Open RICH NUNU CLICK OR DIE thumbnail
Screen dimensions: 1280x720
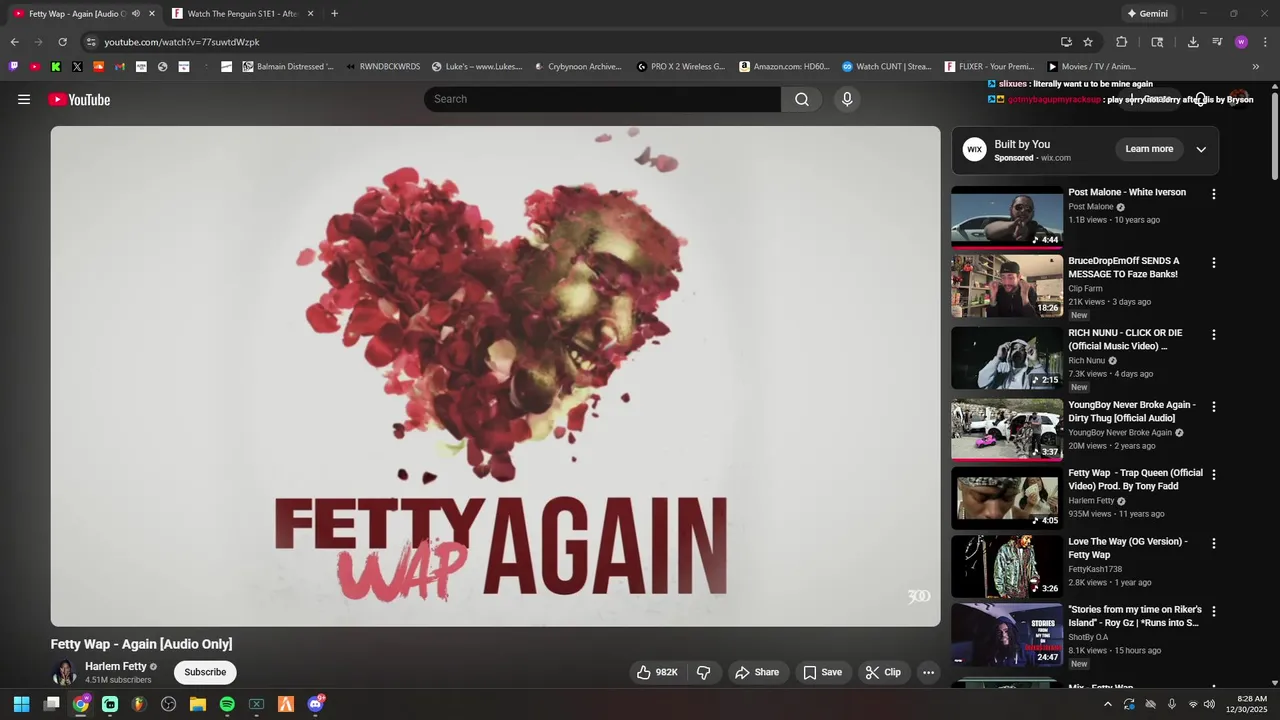1007,358
